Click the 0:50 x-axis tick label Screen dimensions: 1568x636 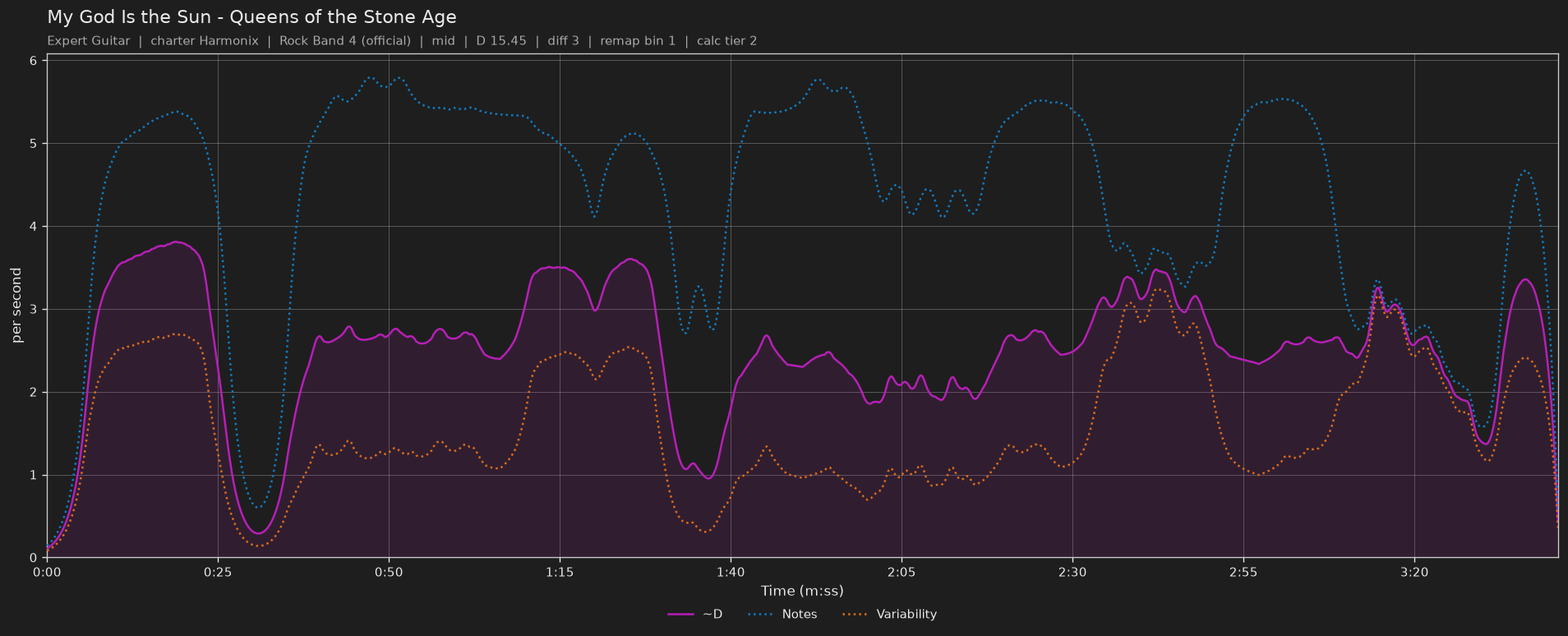[x=389, y=572]
